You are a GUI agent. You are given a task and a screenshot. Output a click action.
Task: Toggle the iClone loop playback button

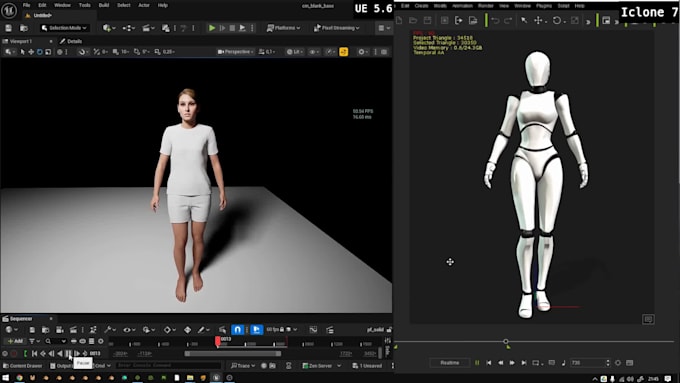(535, 363)
